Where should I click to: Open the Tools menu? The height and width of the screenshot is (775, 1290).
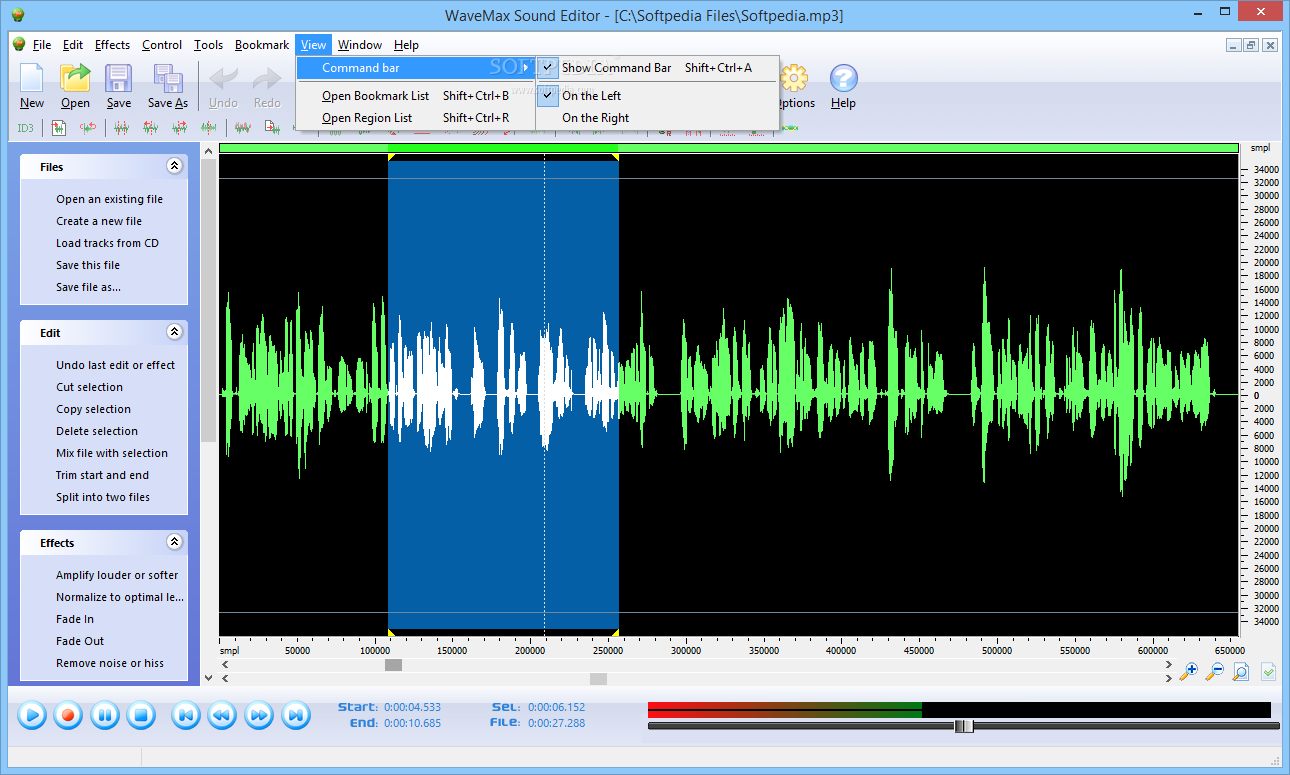[x=208, y=45]
